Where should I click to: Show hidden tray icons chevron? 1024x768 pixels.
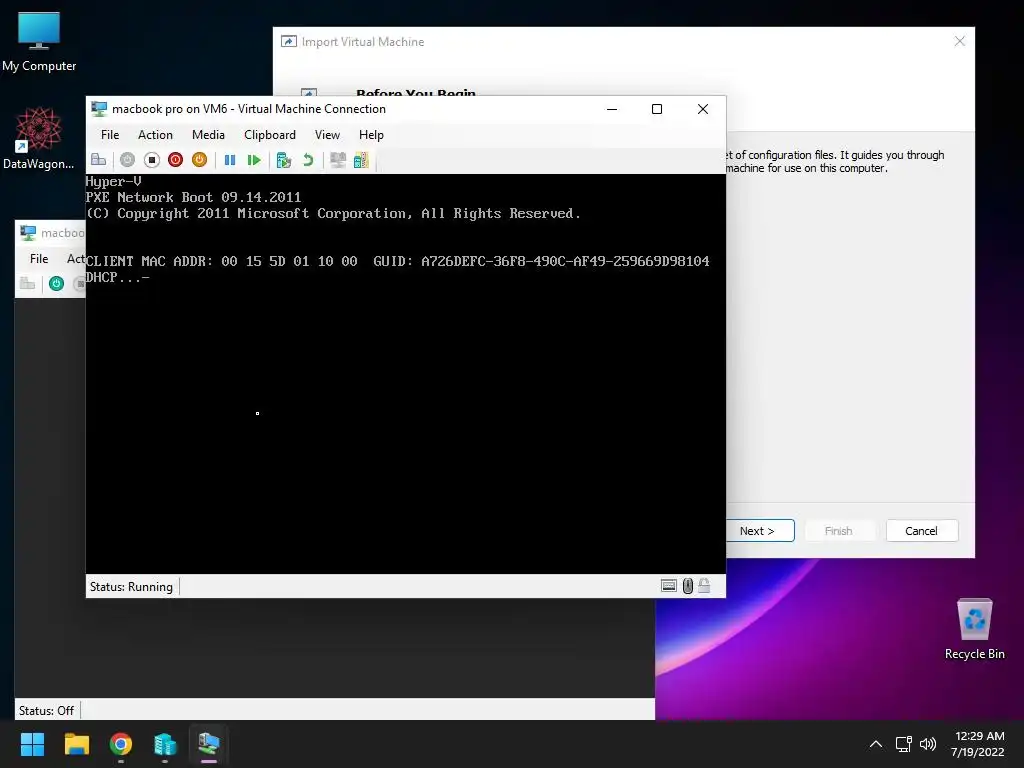point(876,744)
